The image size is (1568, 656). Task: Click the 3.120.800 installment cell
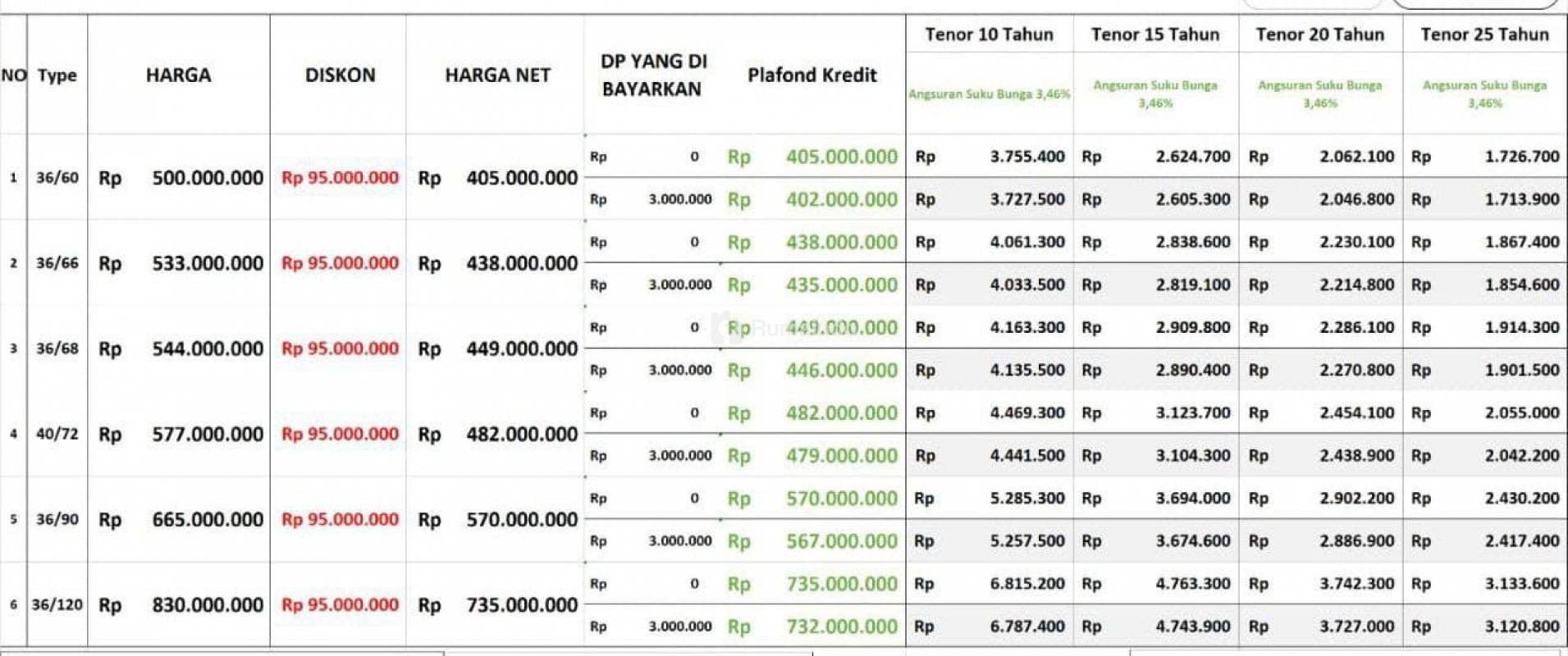[1521, 626]
